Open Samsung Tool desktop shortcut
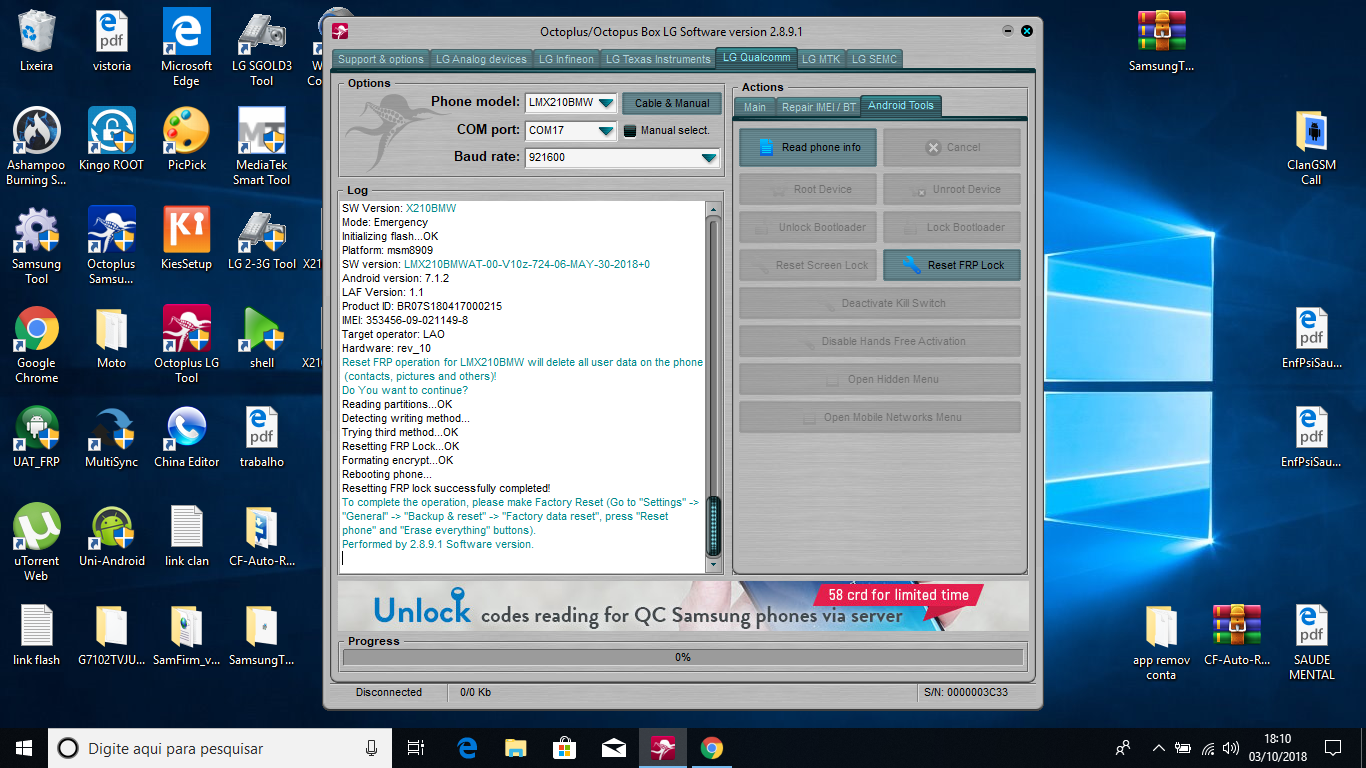Screen dimensions: 1366x768 (x=37, y=246)
